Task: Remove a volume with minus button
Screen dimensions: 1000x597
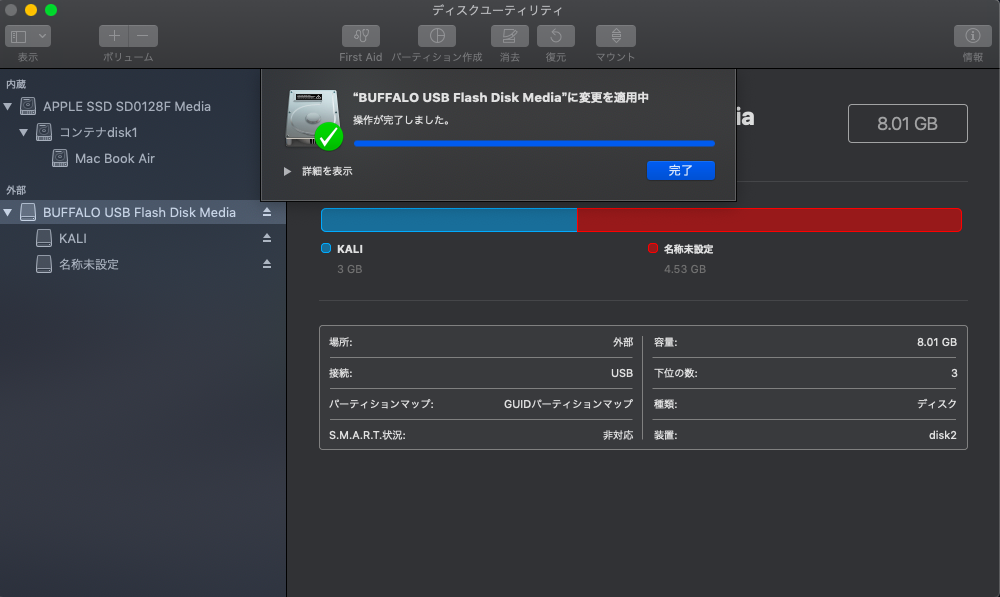Action: [x=143, y=36]
